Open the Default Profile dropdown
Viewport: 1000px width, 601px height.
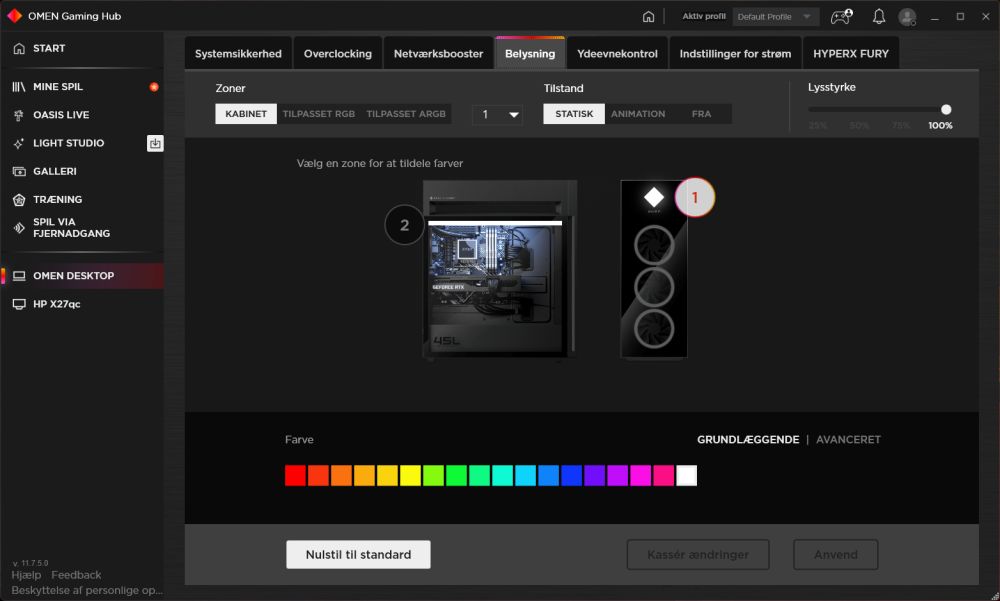[x=774, y=17]
